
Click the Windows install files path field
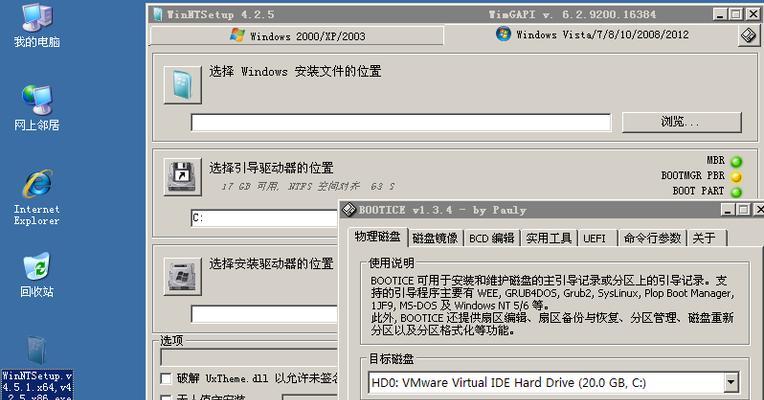pos(401,122)
